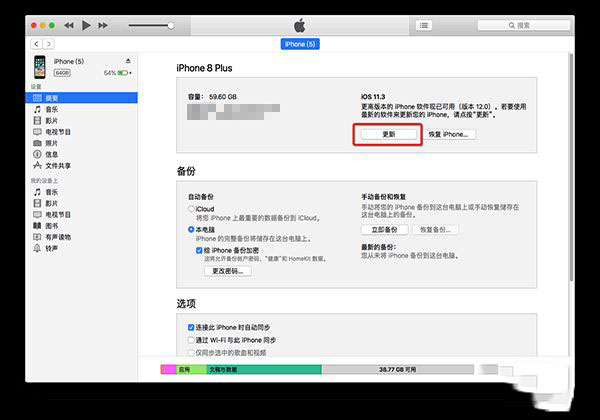Click the fast-forward playback button
The width and height of the screenshot is (600, 420).
(103, 26)
